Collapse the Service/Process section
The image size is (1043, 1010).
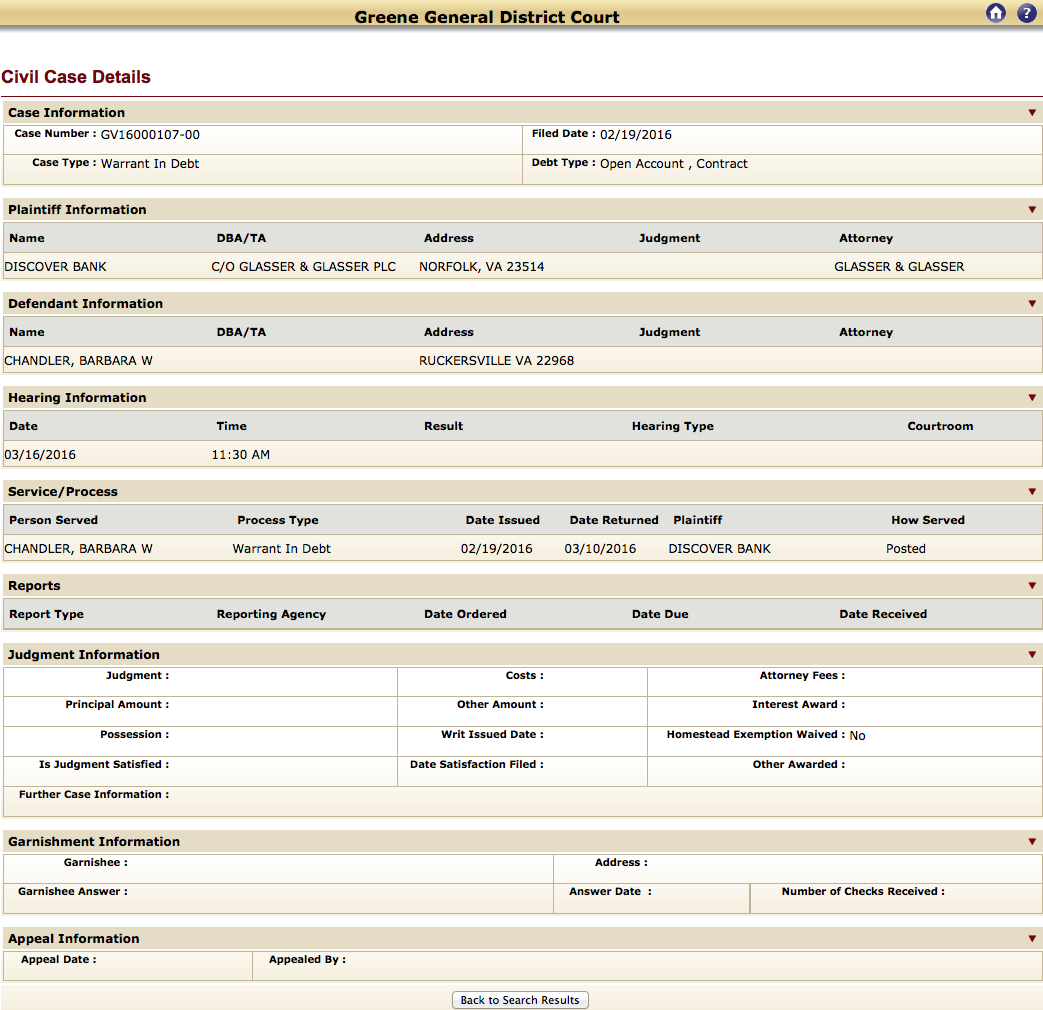pyautogui.click(x=1032, y=492)
